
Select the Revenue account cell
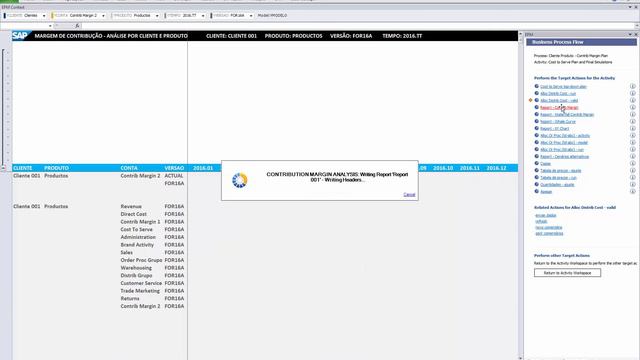(x=131, y=206)
